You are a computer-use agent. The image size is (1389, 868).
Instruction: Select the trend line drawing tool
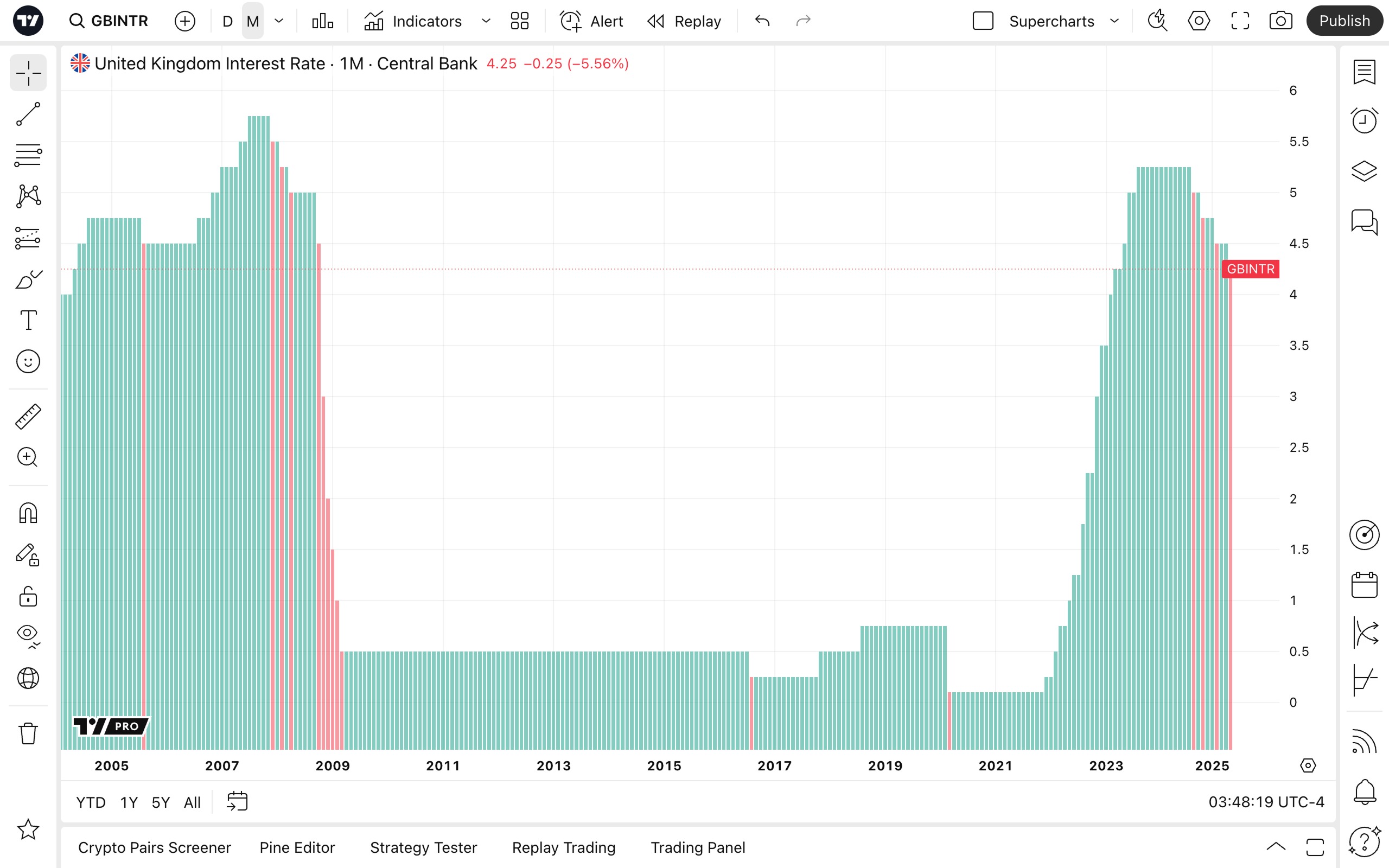coord(28,114)
